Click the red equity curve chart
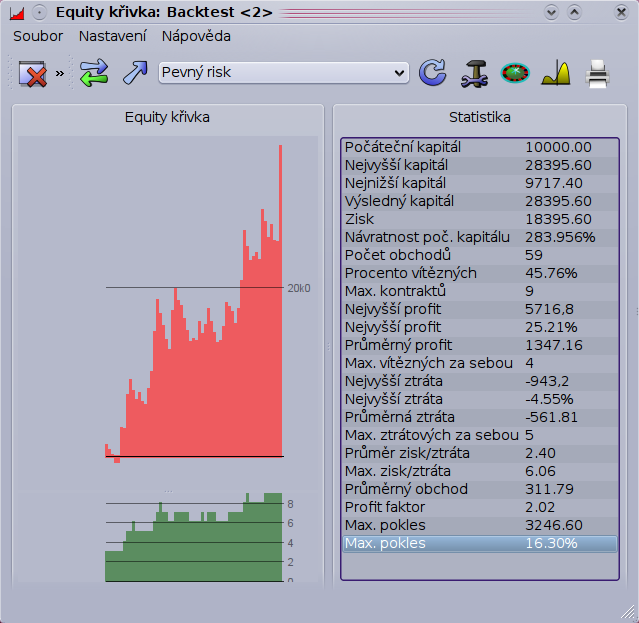Image resolution: width=639 pixels, height=623 pixels. [194, 304]
